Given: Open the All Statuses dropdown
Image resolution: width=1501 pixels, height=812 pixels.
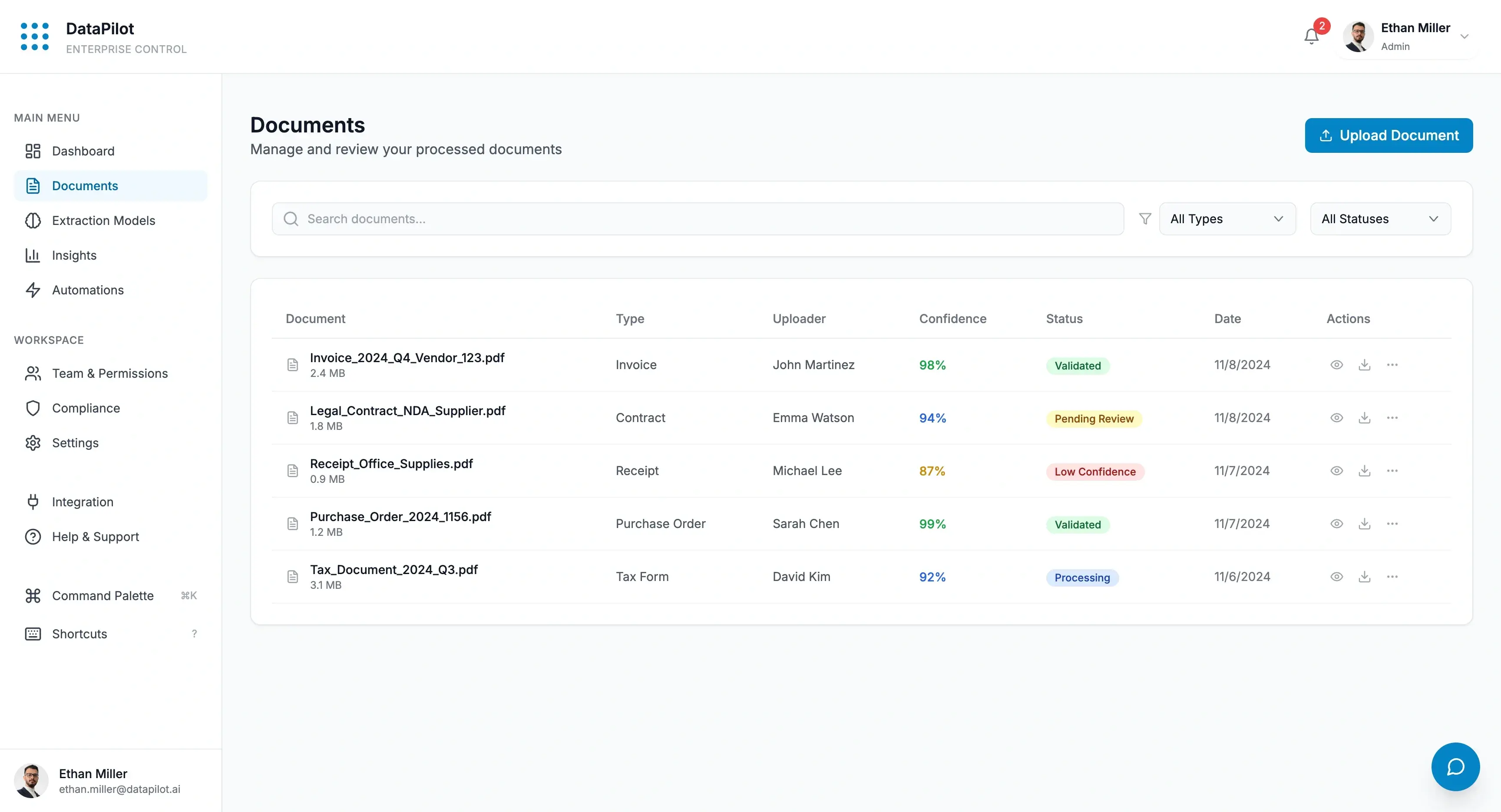Looking at the screenshot, I should click(1380, 218).
